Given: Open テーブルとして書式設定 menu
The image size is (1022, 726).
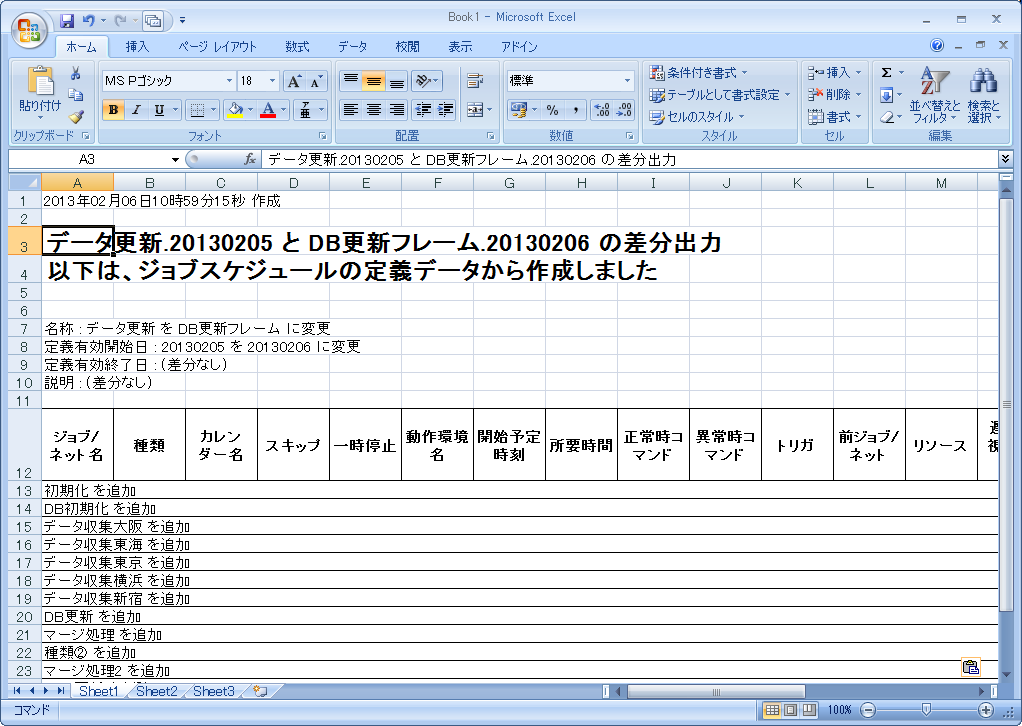Looking at the screenshot, I should point(720,95).
